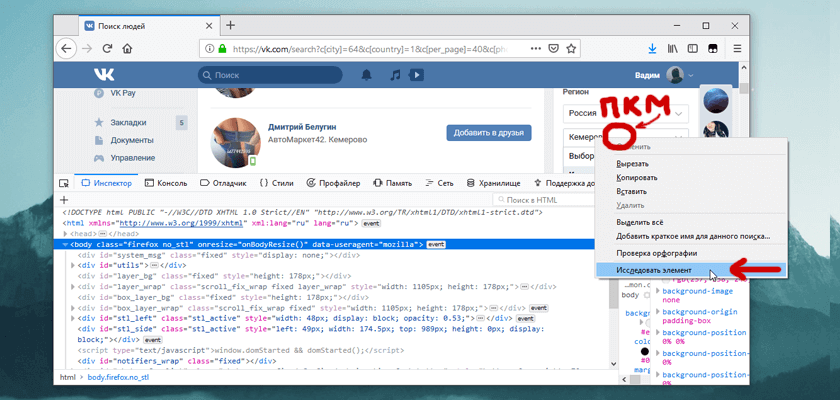Switch to the Инспектор devtools tab
Viewport: 840px width, 400px height.
pos(106,183)
